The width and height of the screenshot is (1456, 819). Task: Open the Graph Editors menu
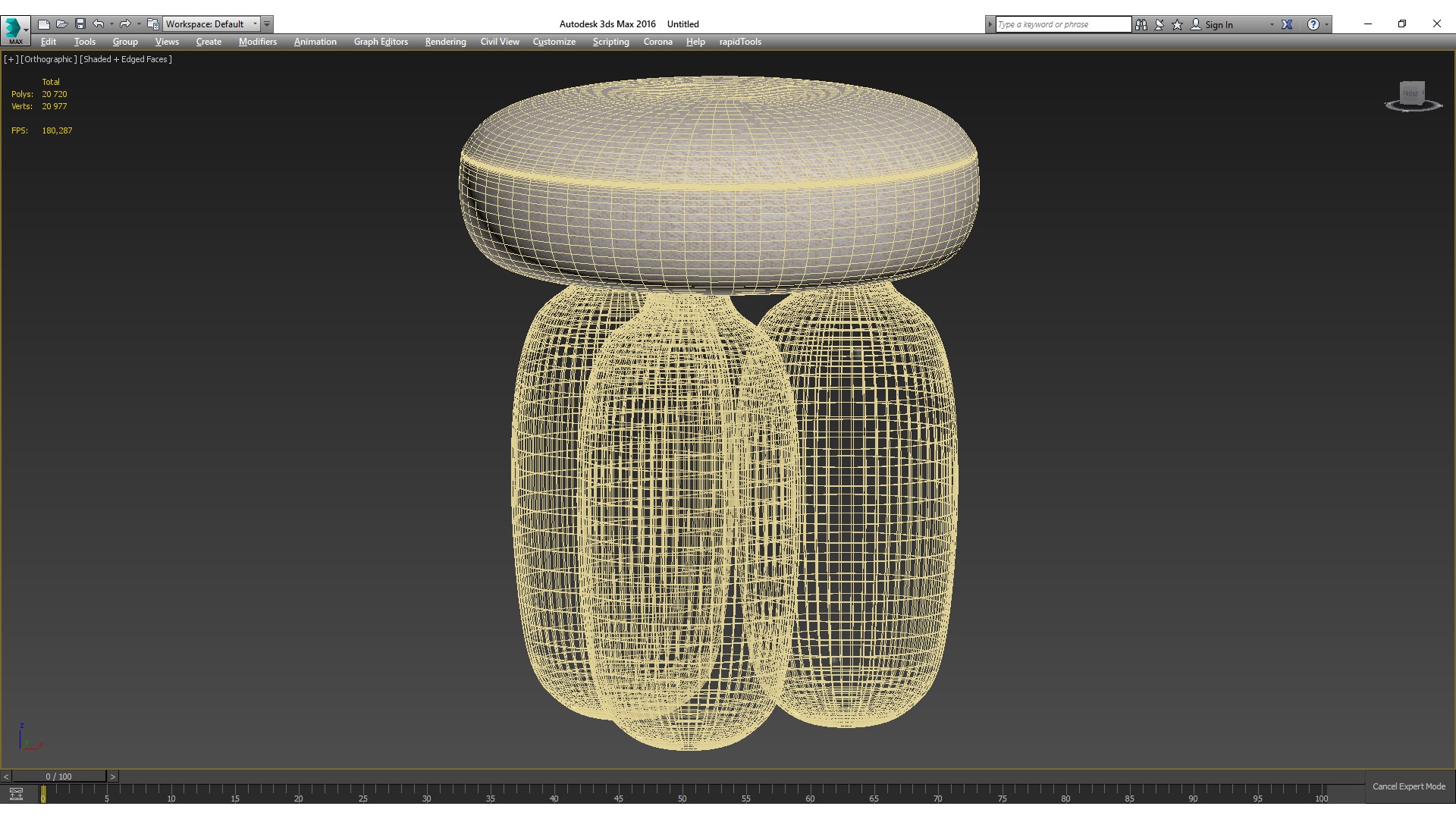tap(381, 42)
